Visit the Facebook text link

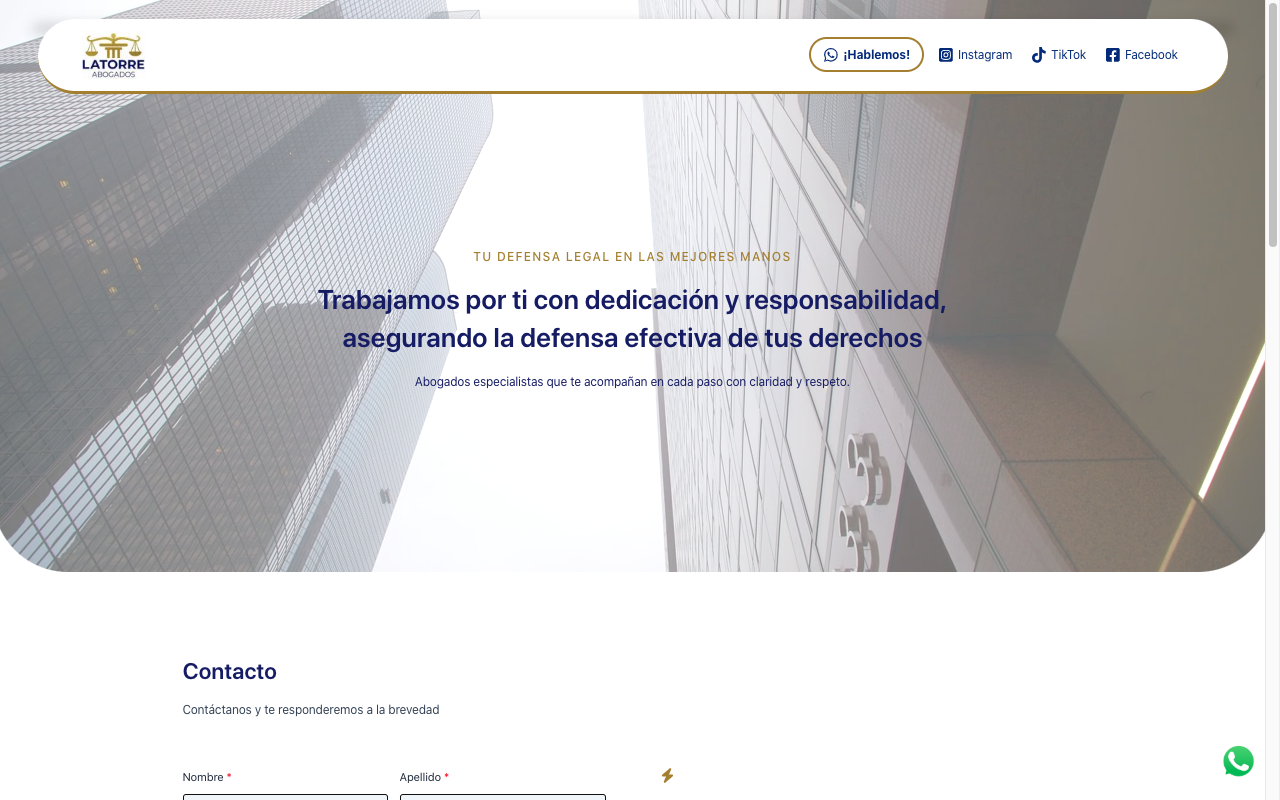(1151, 55)
